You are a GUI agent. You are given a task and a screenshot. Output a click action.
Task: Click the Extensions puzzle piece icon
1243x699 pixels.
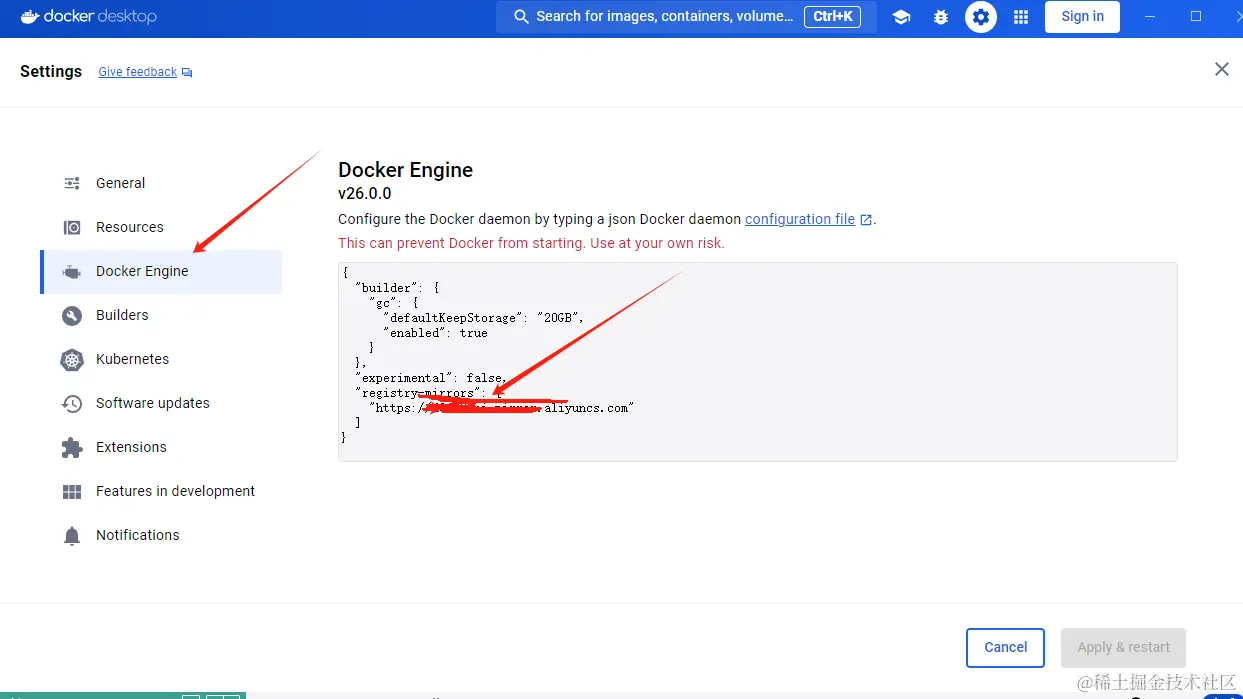pos(72,448)
